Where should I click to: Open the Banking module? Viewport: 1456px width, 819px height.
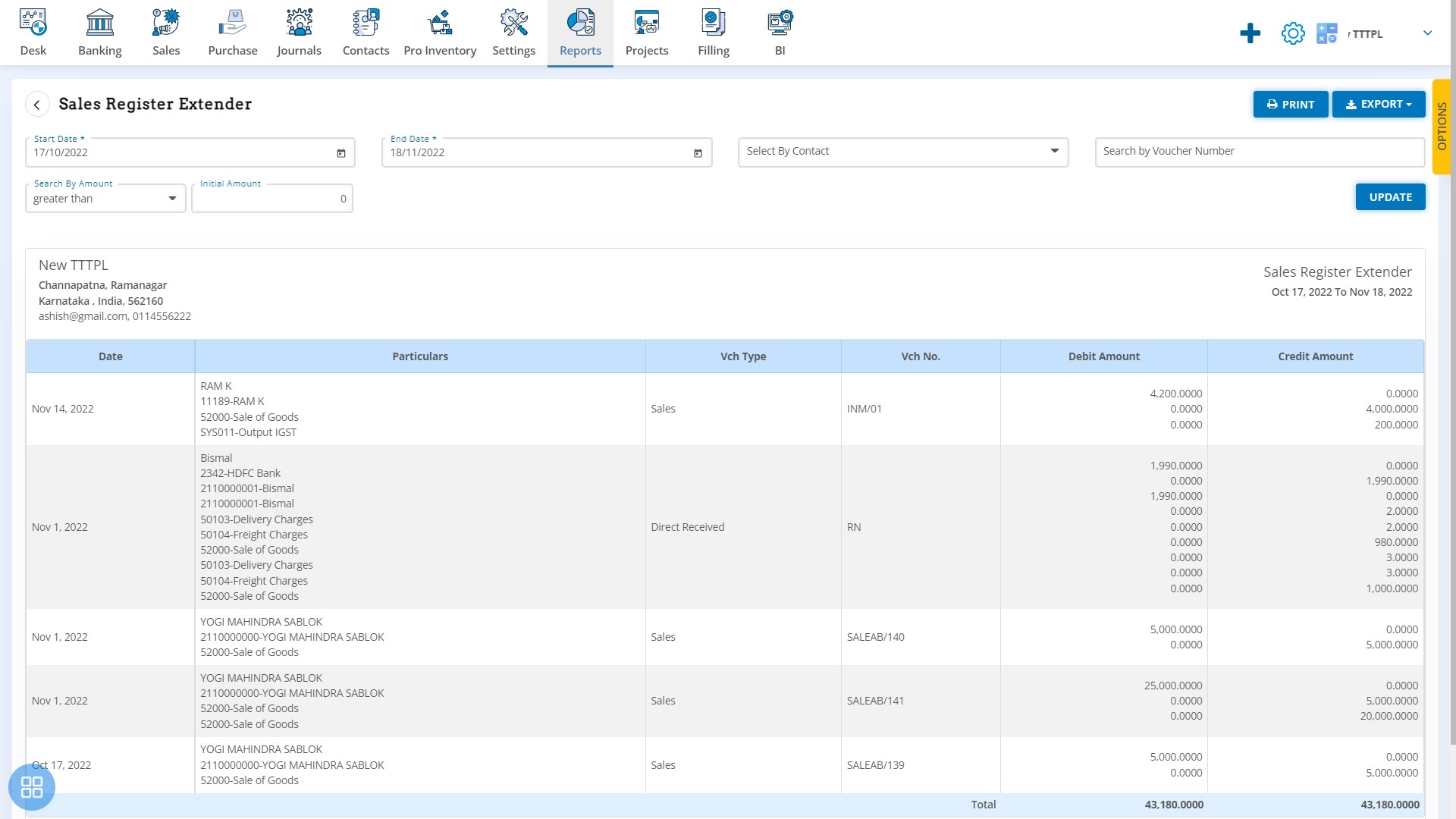[x=100, y=32]
